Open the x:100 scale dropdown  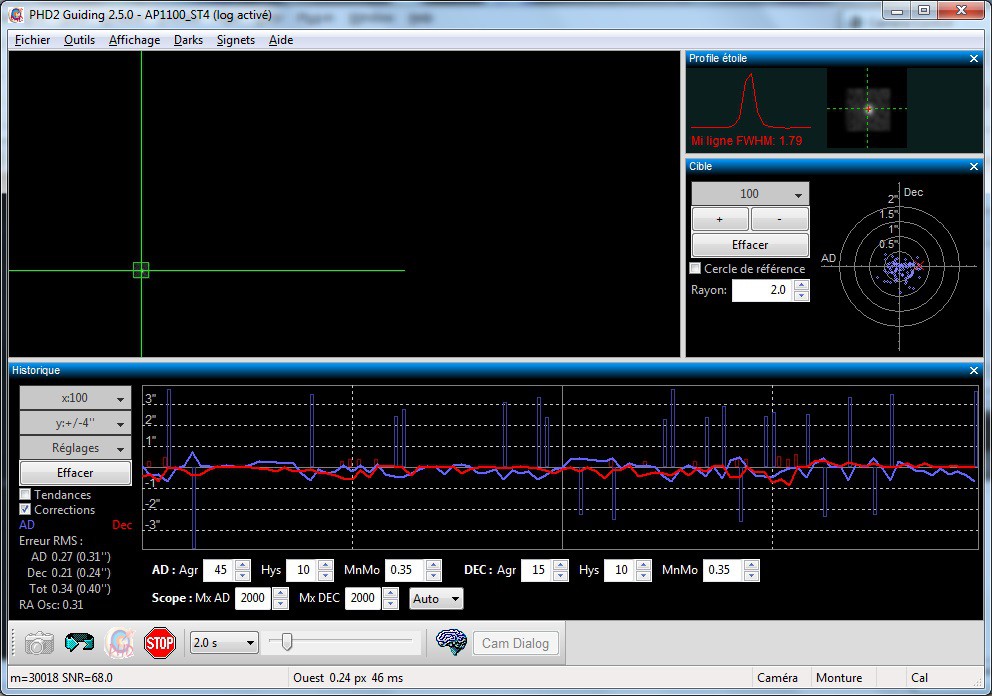75,398
